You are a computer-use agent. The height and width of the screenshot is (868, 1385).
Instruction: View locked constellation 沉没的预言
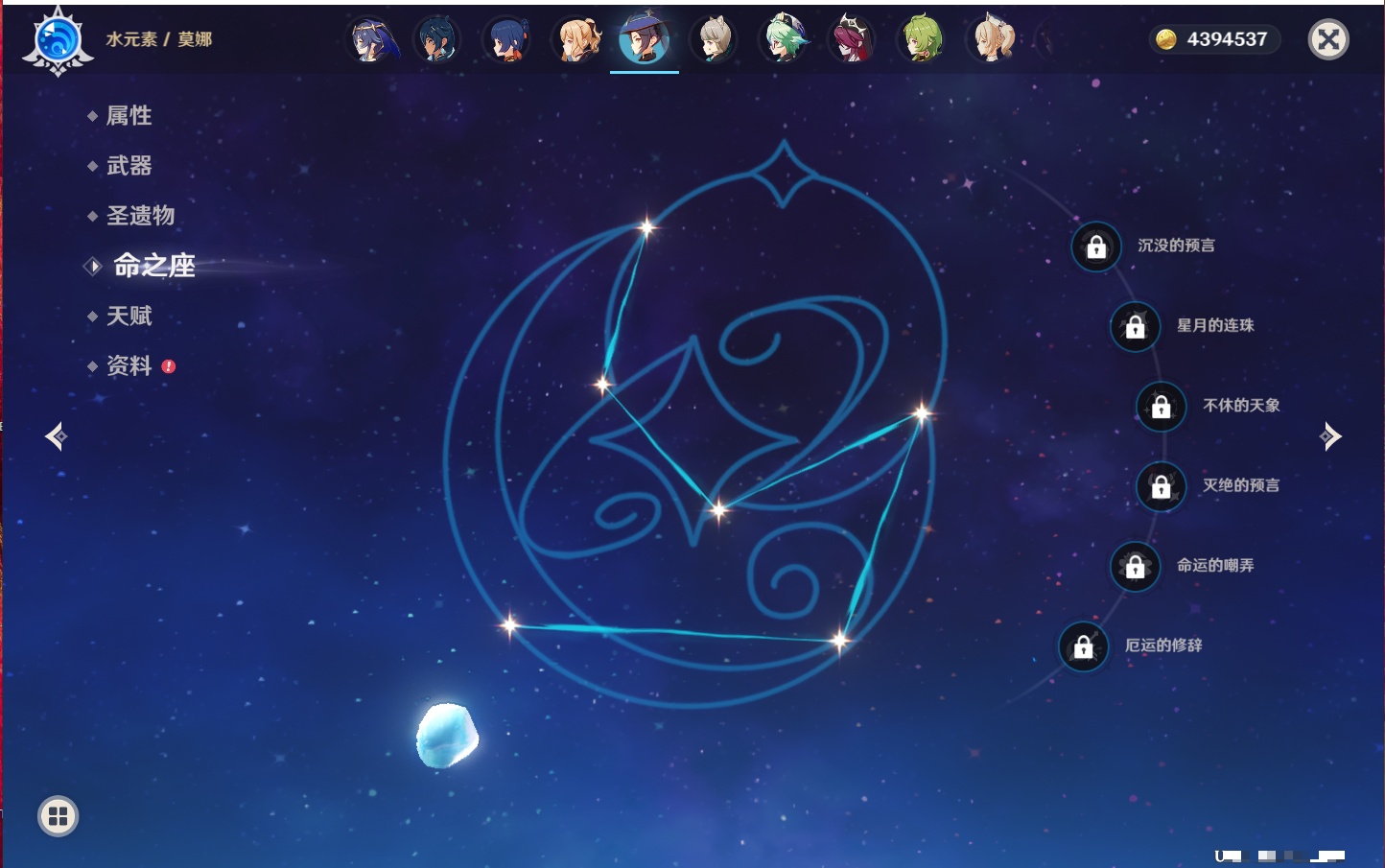click(x=1096, y=246)
